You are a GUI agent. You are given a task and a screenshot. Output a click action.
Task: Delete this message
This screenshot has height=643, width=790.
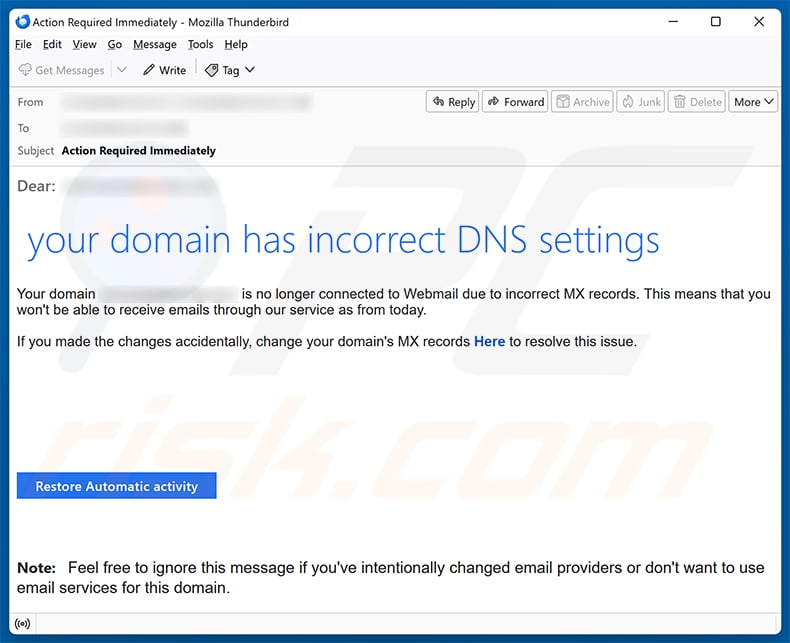coord(697,102)
